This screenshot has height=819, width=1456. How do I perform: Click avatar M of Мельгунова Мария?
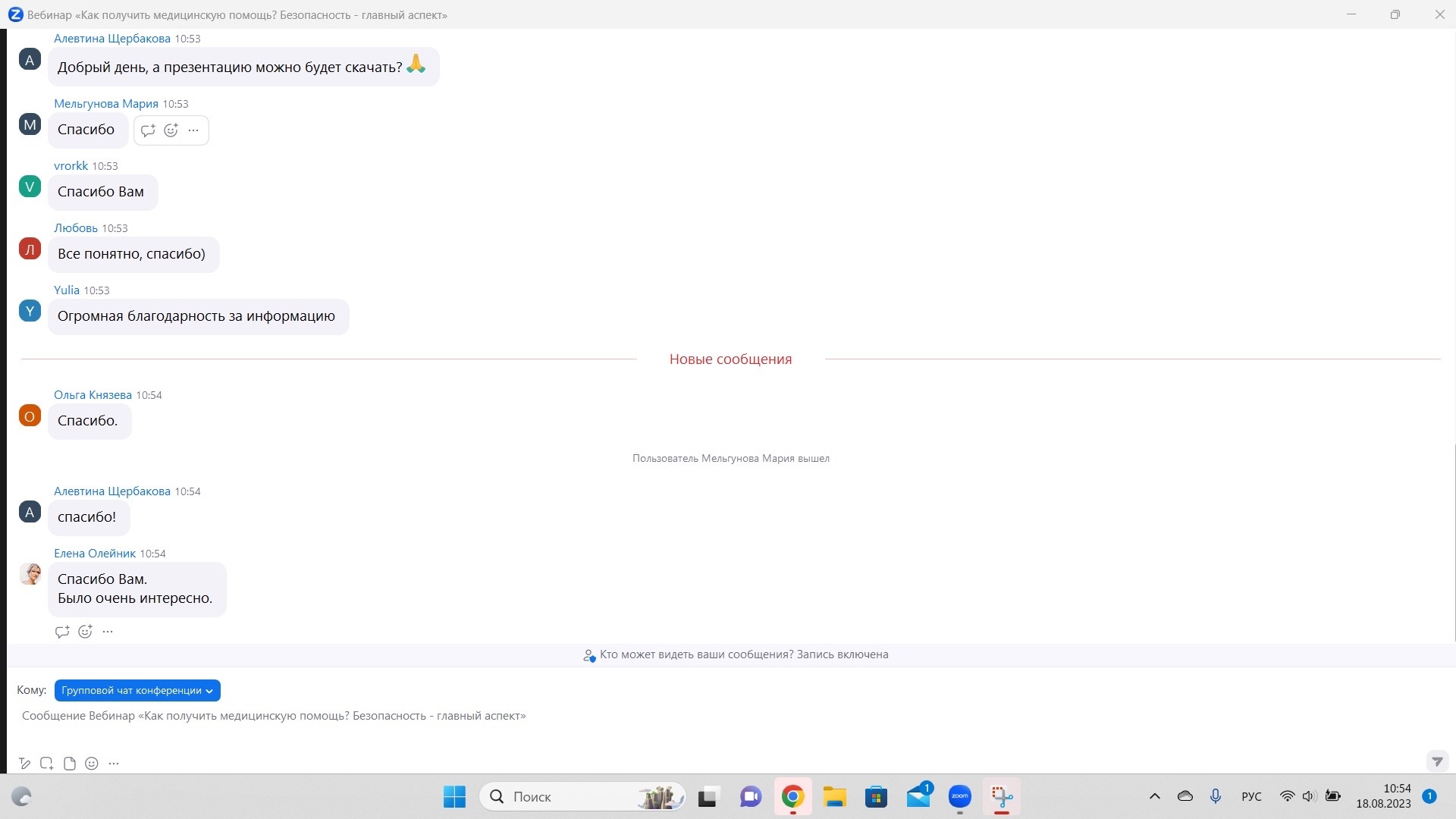tap(30, 124)
